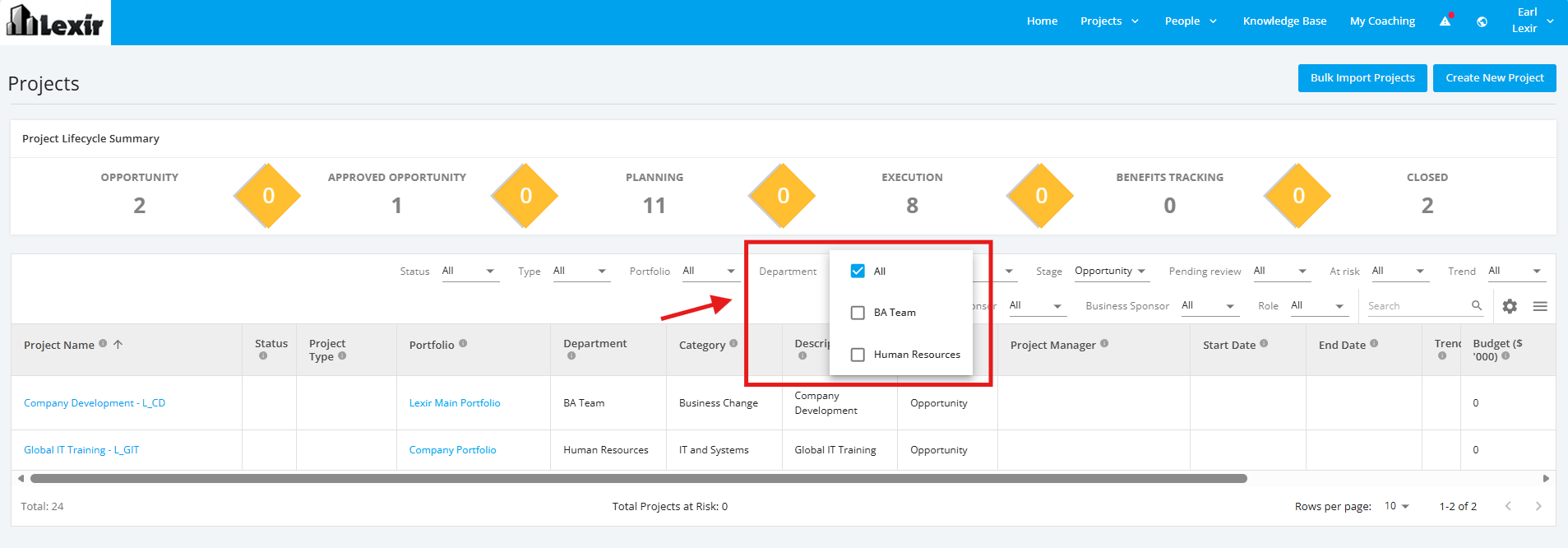Open the People navigation menu
Viewport: 1568px width, 548px height.
point(1191,21)
